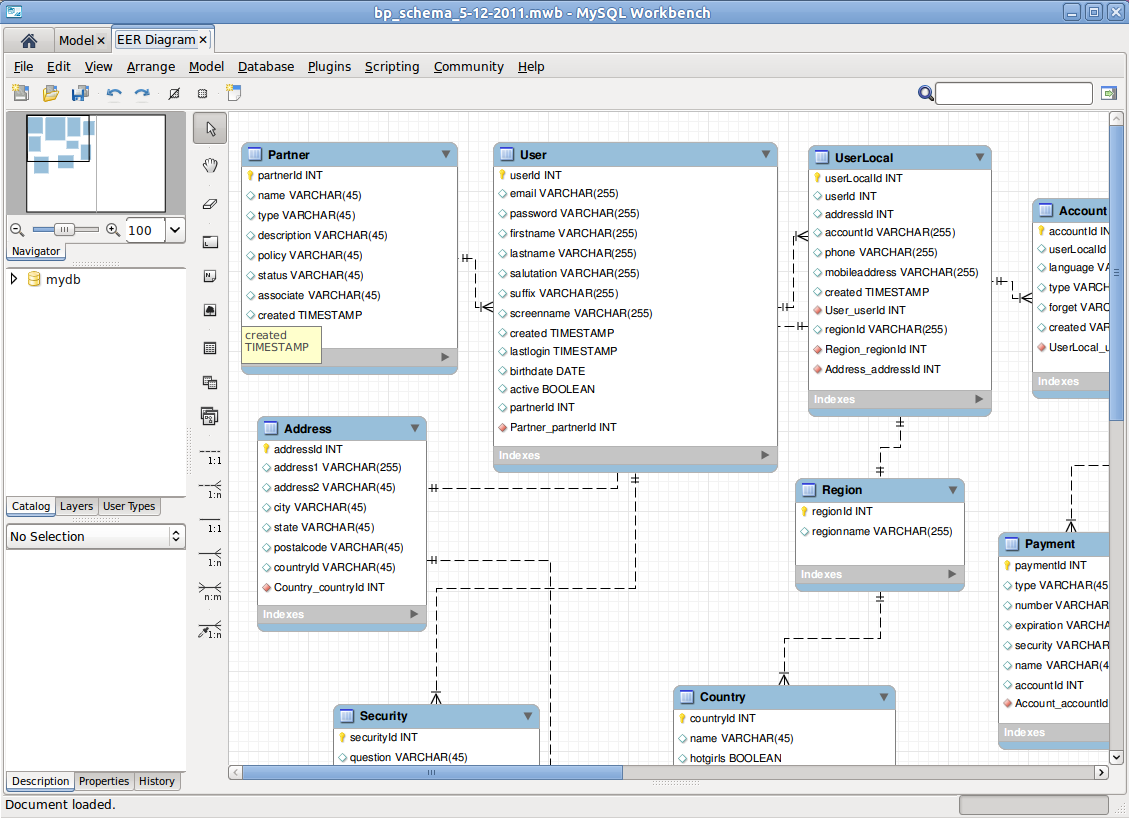Select the new table tool

210,348
